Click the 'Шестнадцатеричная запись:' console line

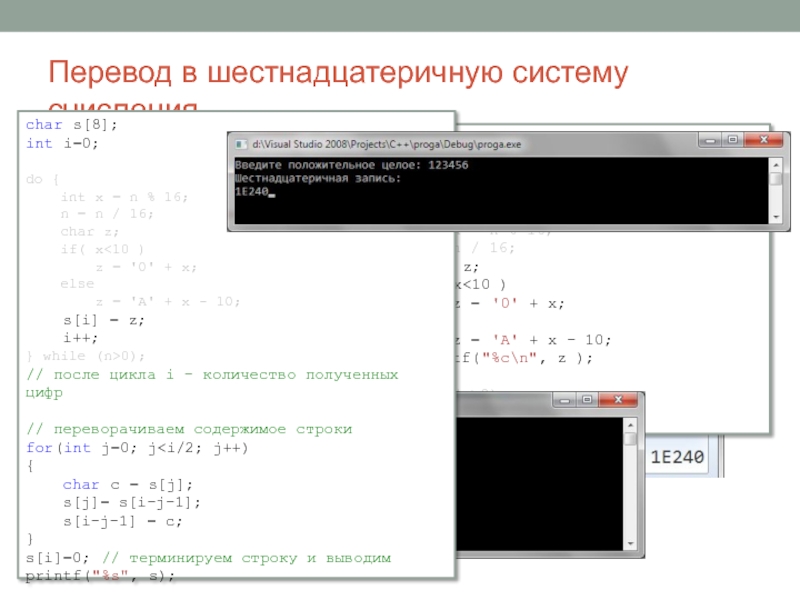coord(317,178)
